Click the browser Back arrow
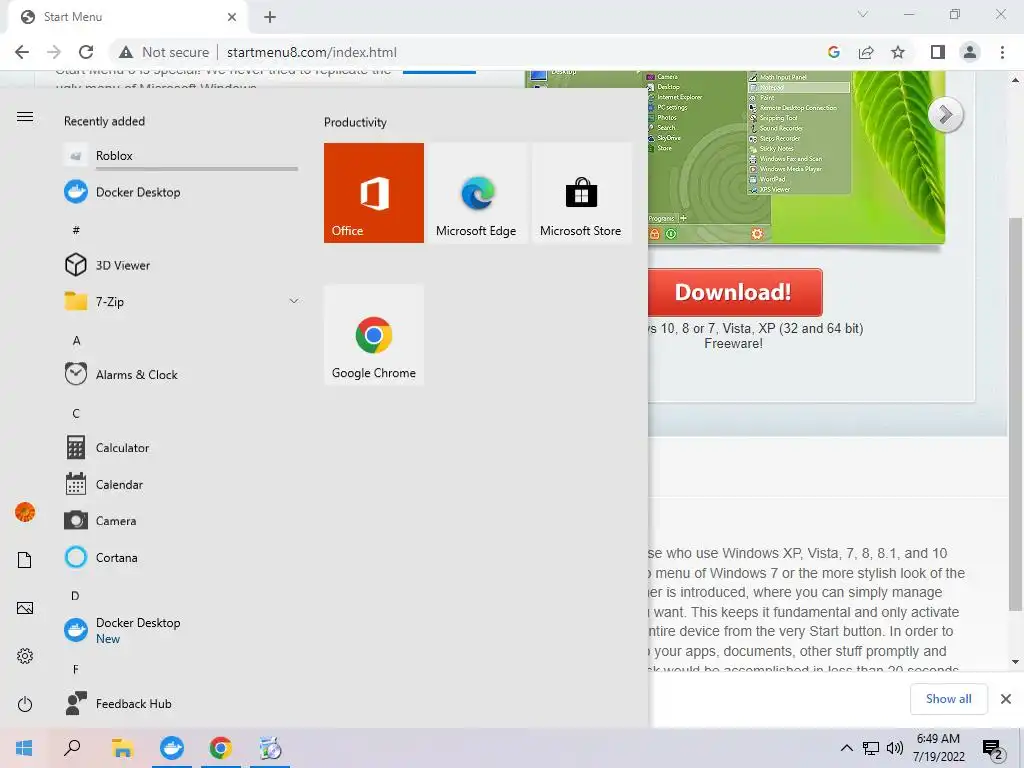Image resolution: width=1024 pixels, height=768 pixels. [x=22, y=52]
